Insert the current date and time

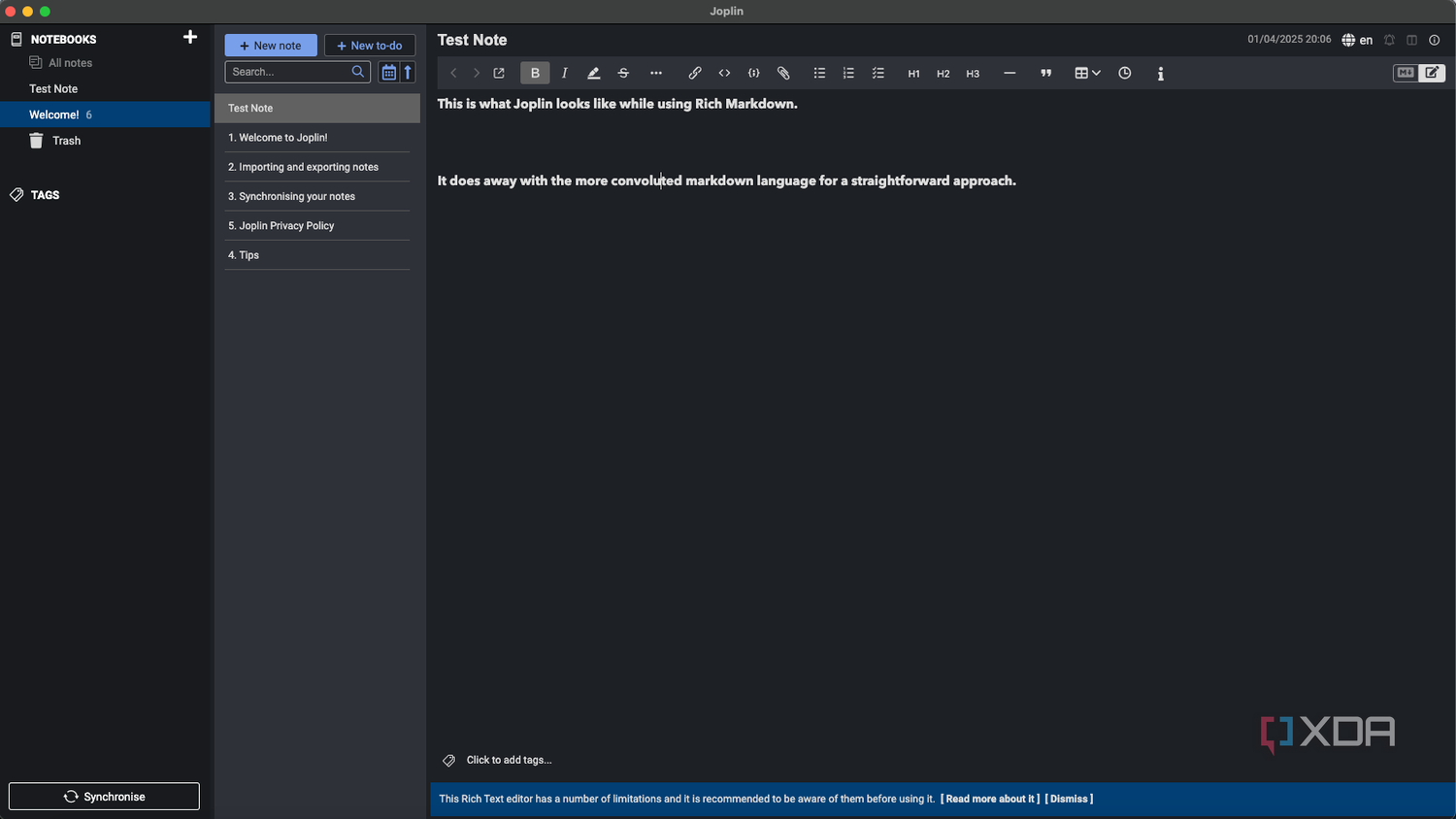[x=1125, y=73]
